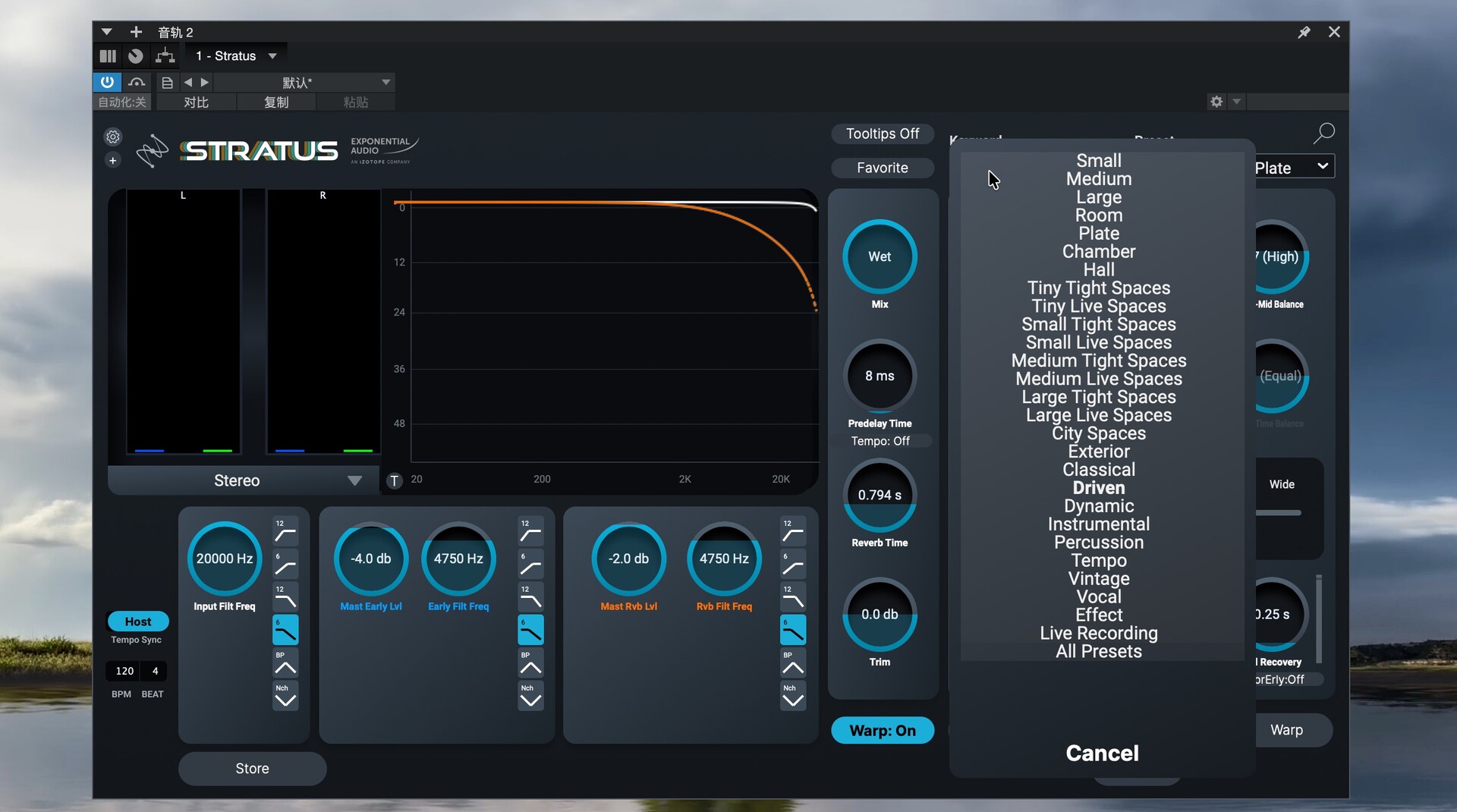Choose bandpass (BP) for the early filter
The image size is (1457, 812).
point(530,663)
